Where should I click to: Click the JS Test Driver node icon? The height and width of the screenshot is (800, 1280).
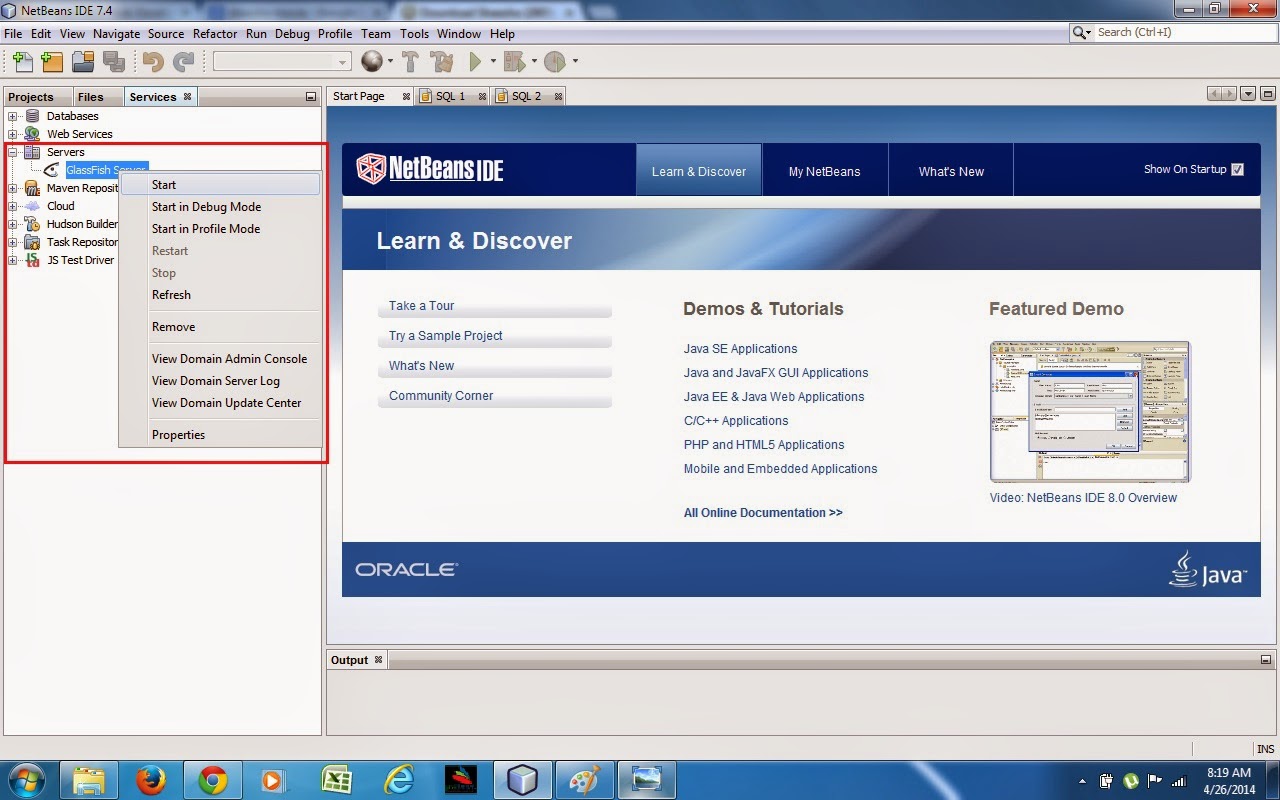32,260
